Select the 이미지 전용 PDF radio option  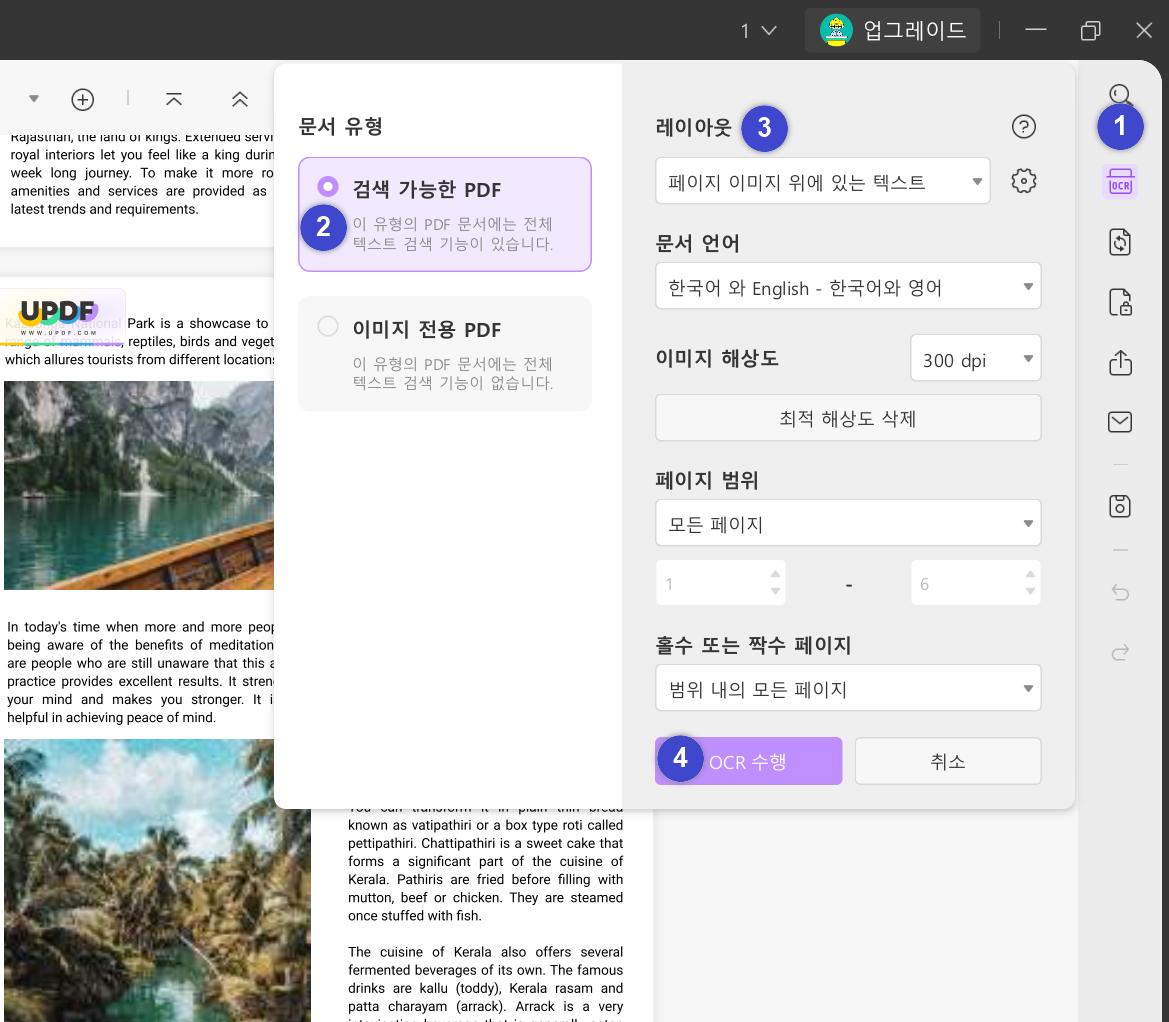click(x=327, y=326)
